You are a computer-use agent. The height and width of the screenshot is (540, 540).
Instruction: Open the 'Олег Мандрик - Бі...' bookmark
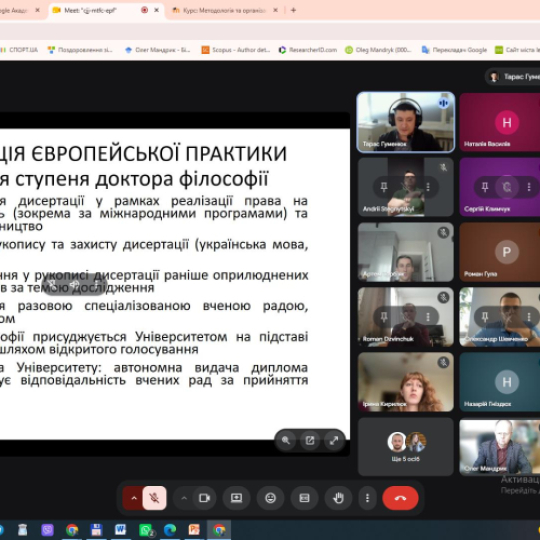point(157,50)
